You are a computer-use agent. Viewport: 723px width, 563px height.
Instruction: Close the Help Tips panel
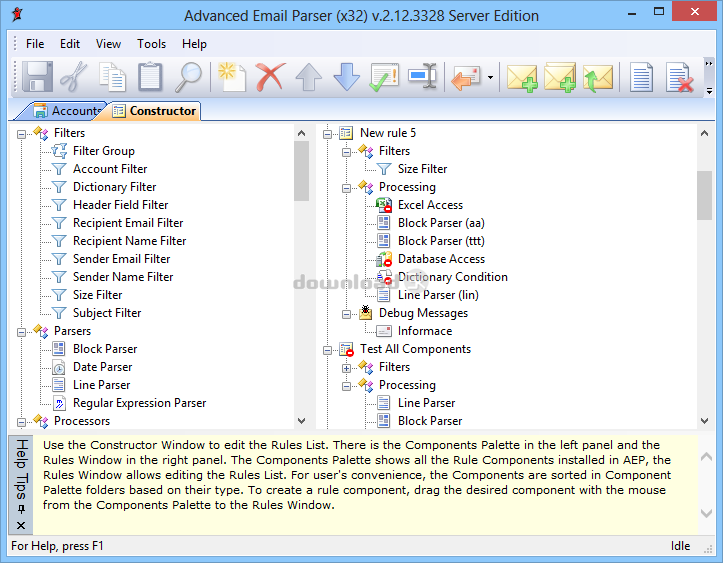(x=21, y=525)
